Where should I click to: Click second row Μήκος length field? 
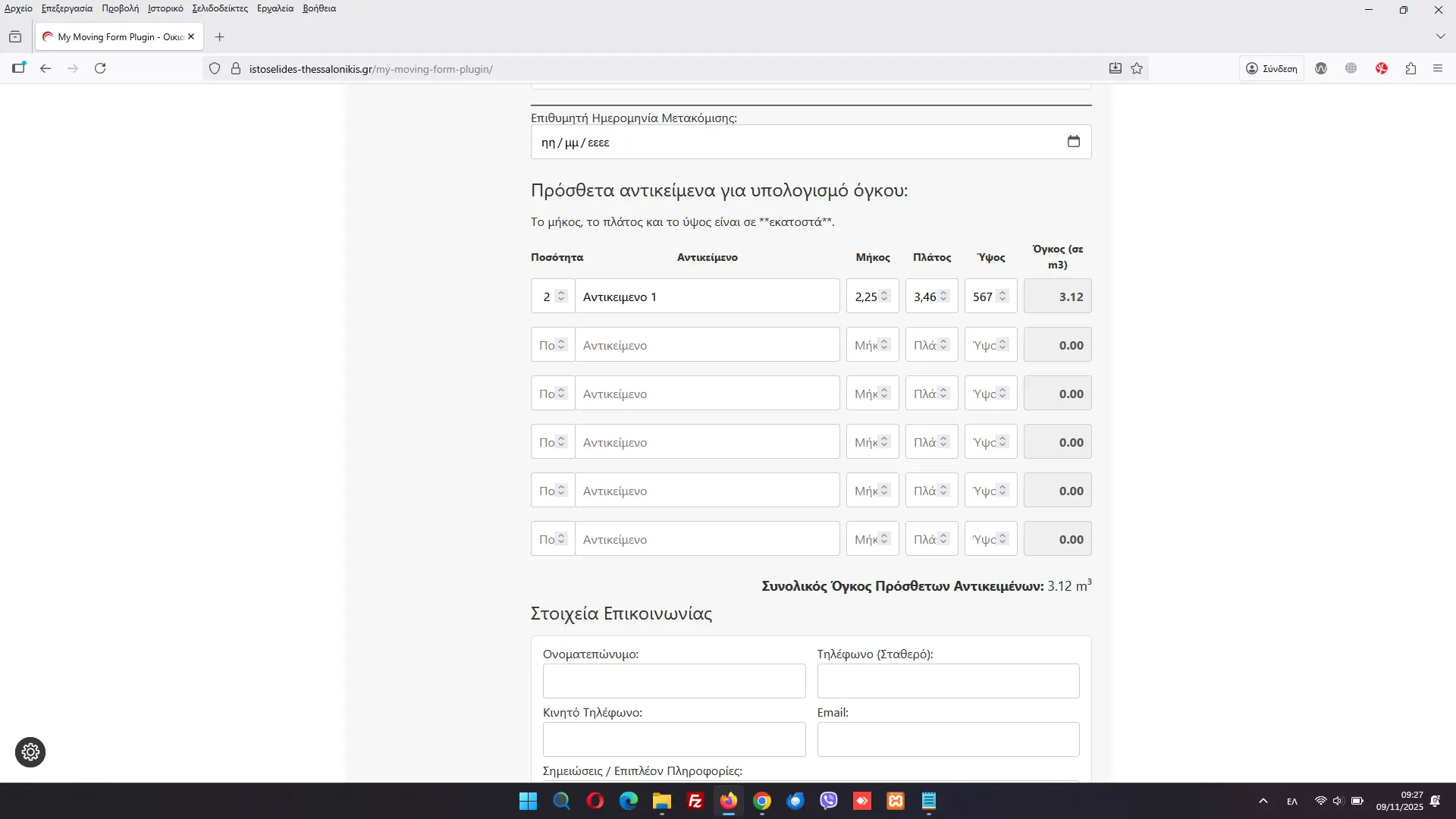(872, 345)
